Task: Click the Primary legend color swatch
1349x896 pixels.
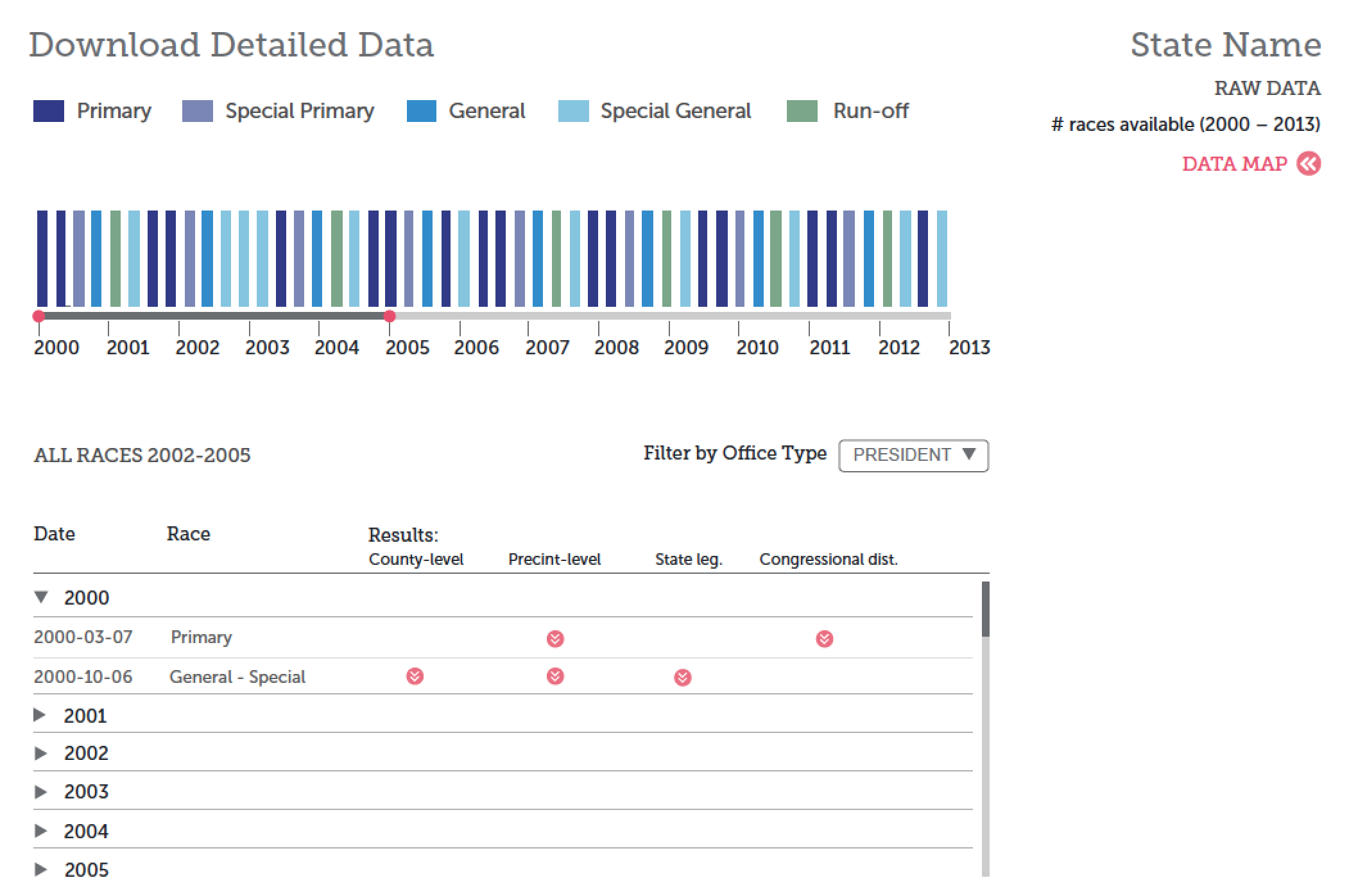Action: (49, 111)
